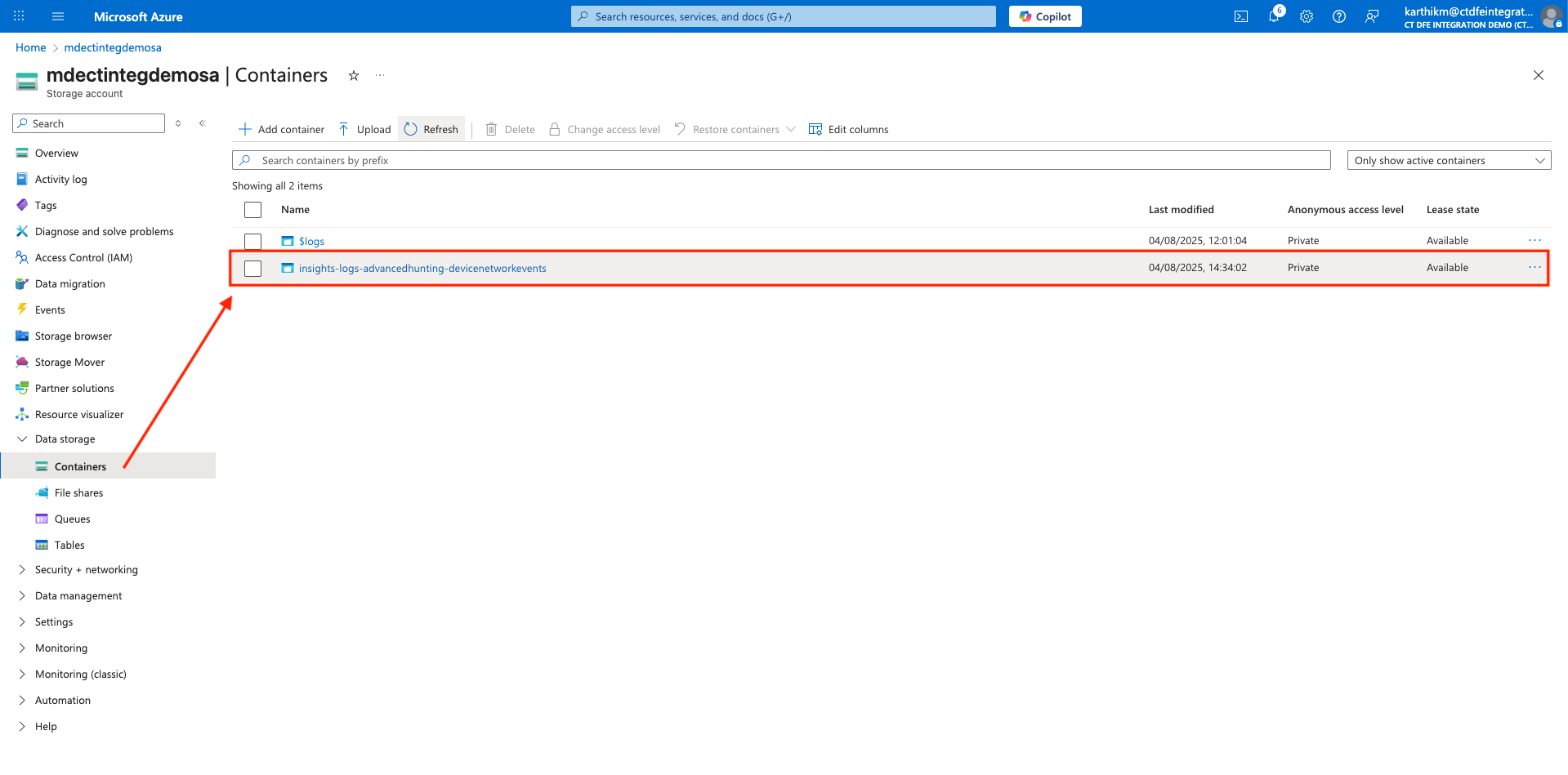Screen dimensions: 1568x775
Task: Click the Add container button
Action: (x=281, y=130)
